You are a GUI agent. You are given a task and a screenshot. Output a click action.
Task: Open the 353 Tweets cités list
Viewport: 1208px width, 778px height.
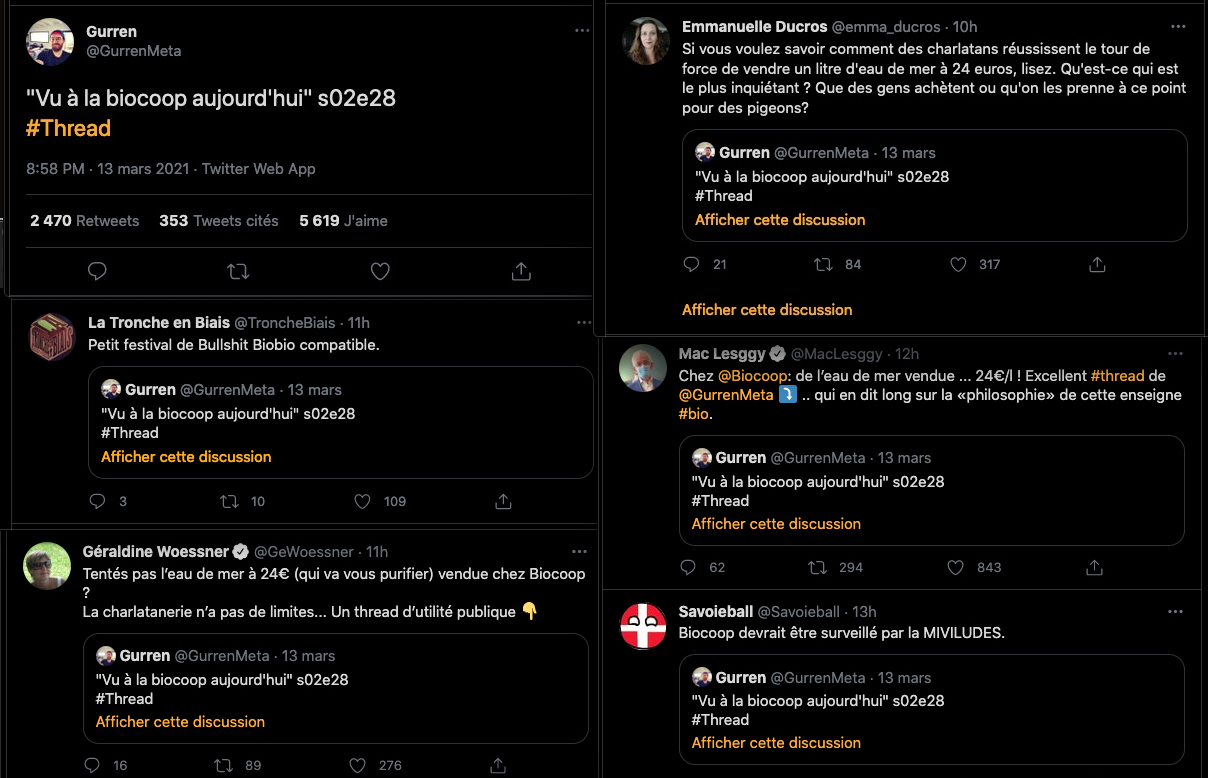(x=218, y=221)
